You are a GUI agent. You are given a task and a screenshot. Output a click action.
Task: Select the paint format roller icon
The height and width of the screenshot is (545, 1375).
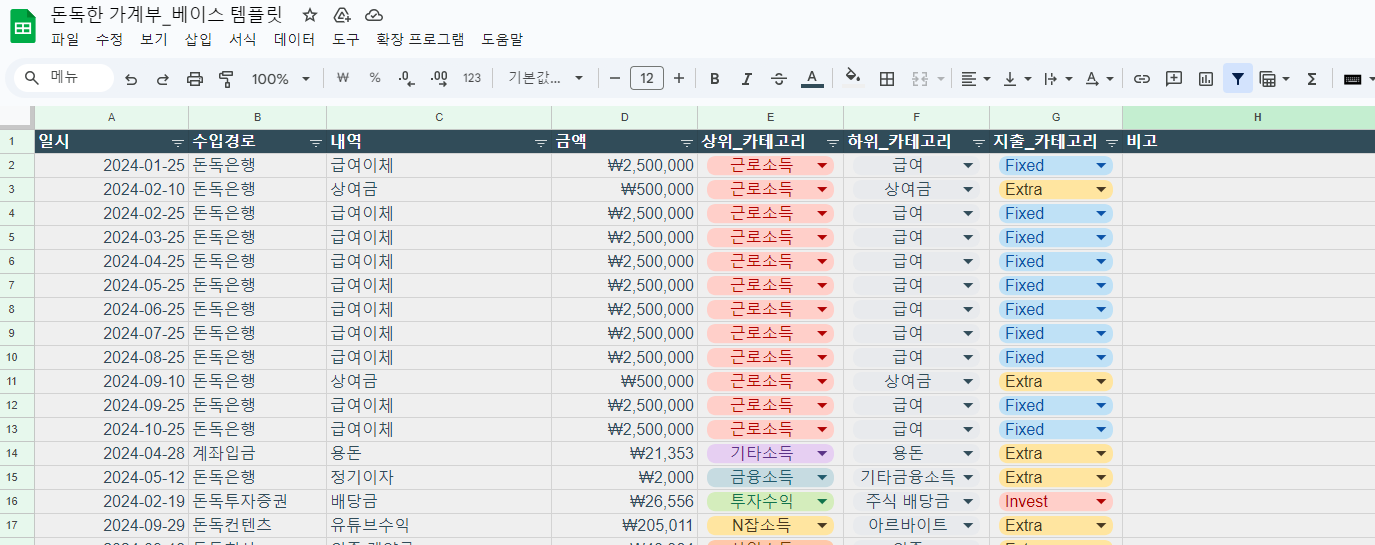tap(226, 79)
